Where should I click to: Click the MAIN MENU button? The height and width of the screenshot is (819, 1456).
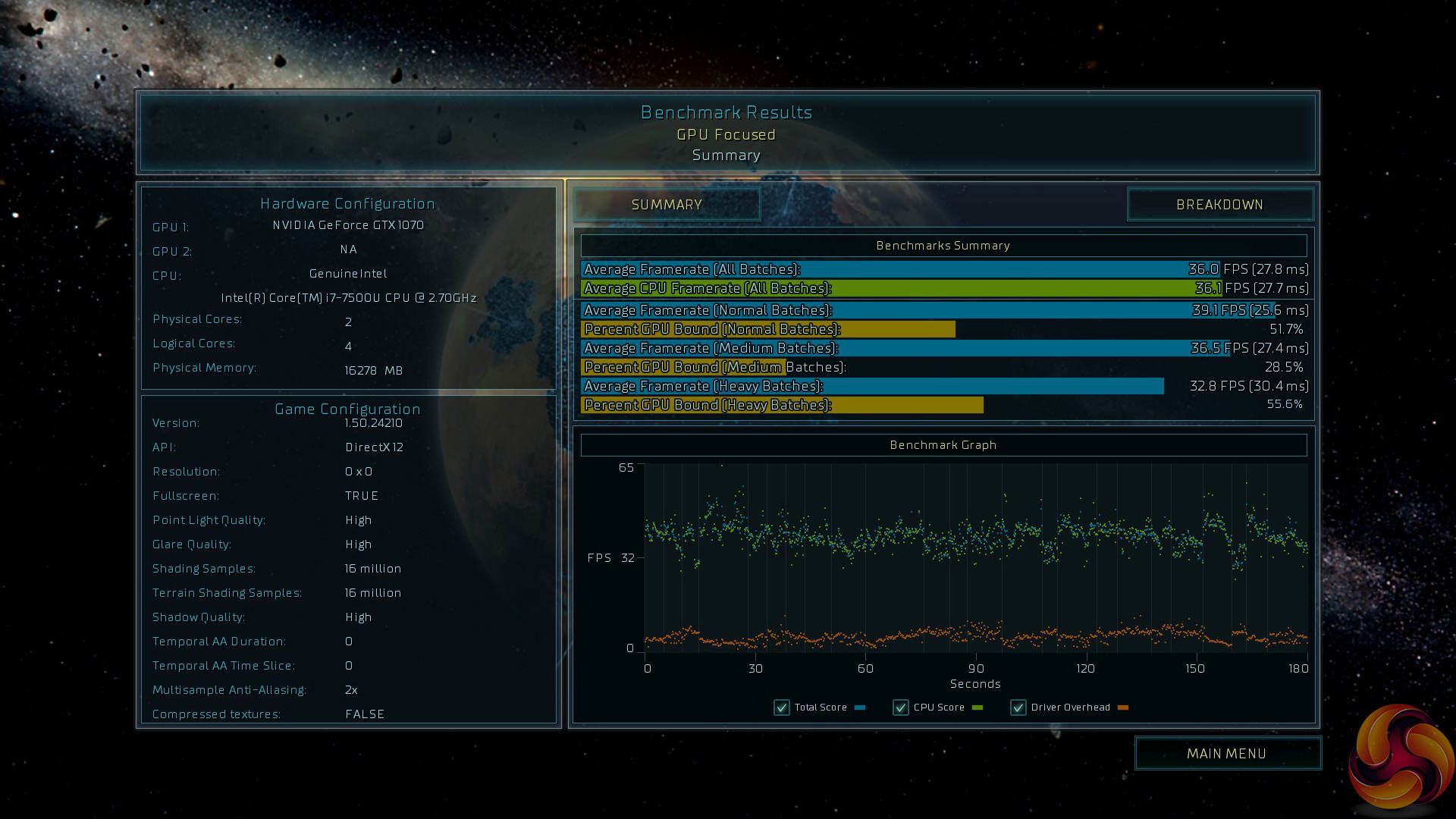pyautogui.click(x=1226, y=754)
